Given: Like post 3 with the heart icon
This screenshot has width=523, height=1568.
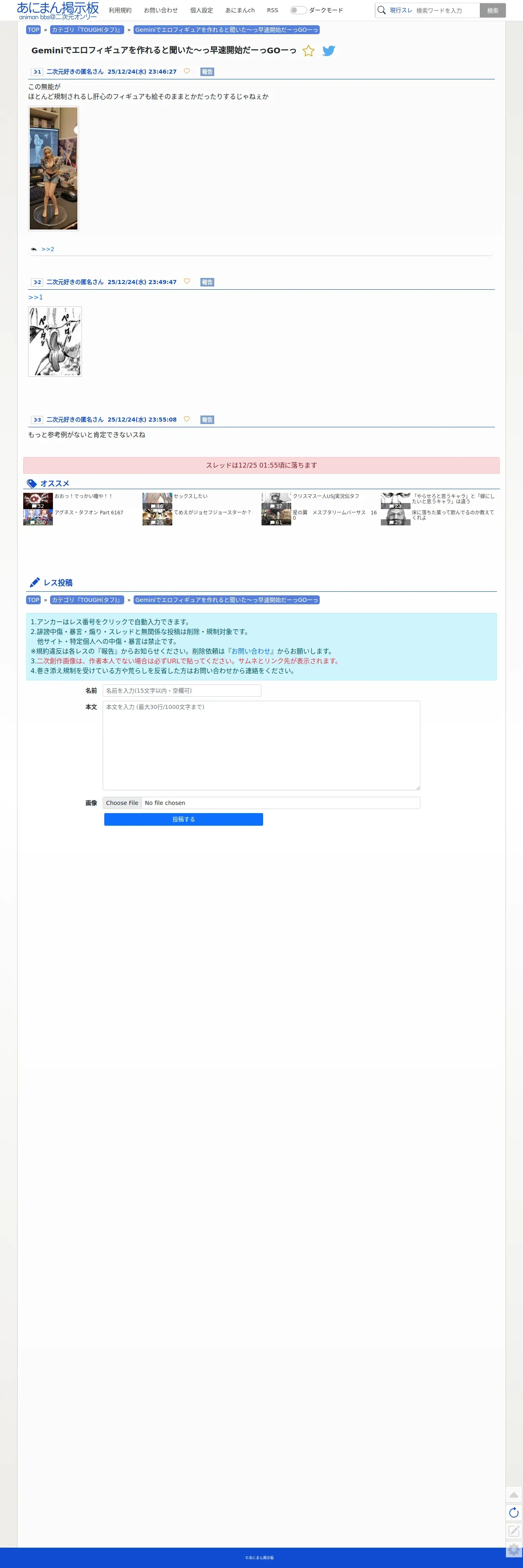Looking at the screenshot, I should pos(187,419).
